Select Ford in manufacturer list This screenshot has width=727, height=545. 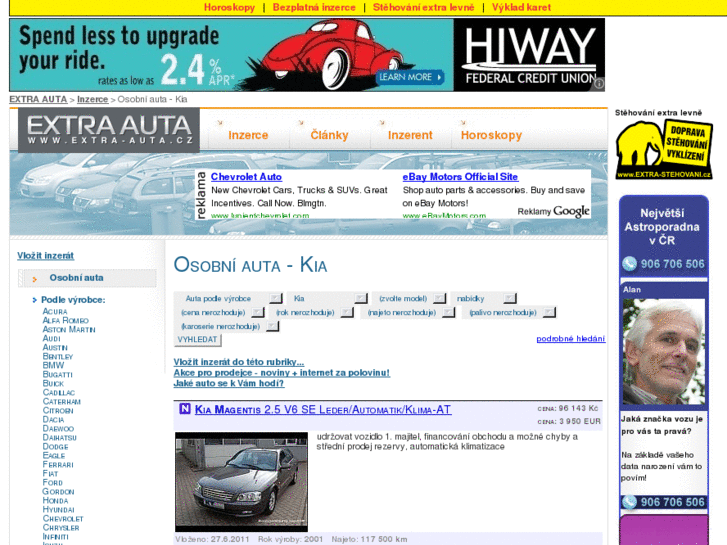click(x=52, y=482)
